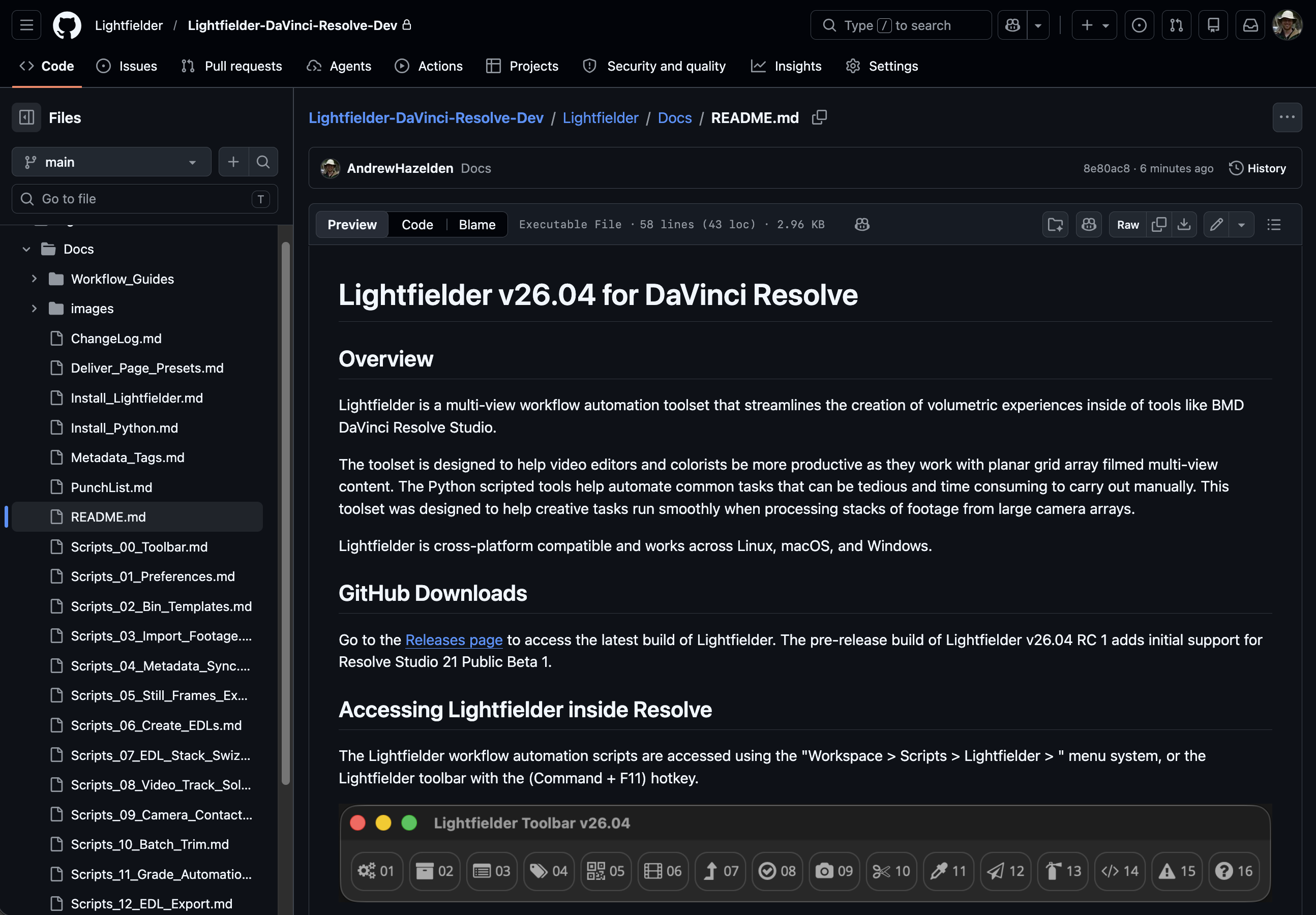Viewport: 1316px width, 915px height.
Task: Go to the Insights tab
Action: (786, 66)
